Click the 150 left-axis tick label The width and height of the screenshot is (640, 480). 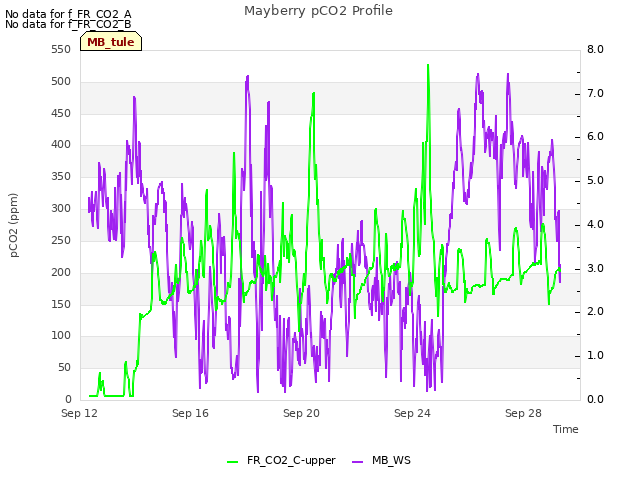pyautogui.click(x=61, y=304)
